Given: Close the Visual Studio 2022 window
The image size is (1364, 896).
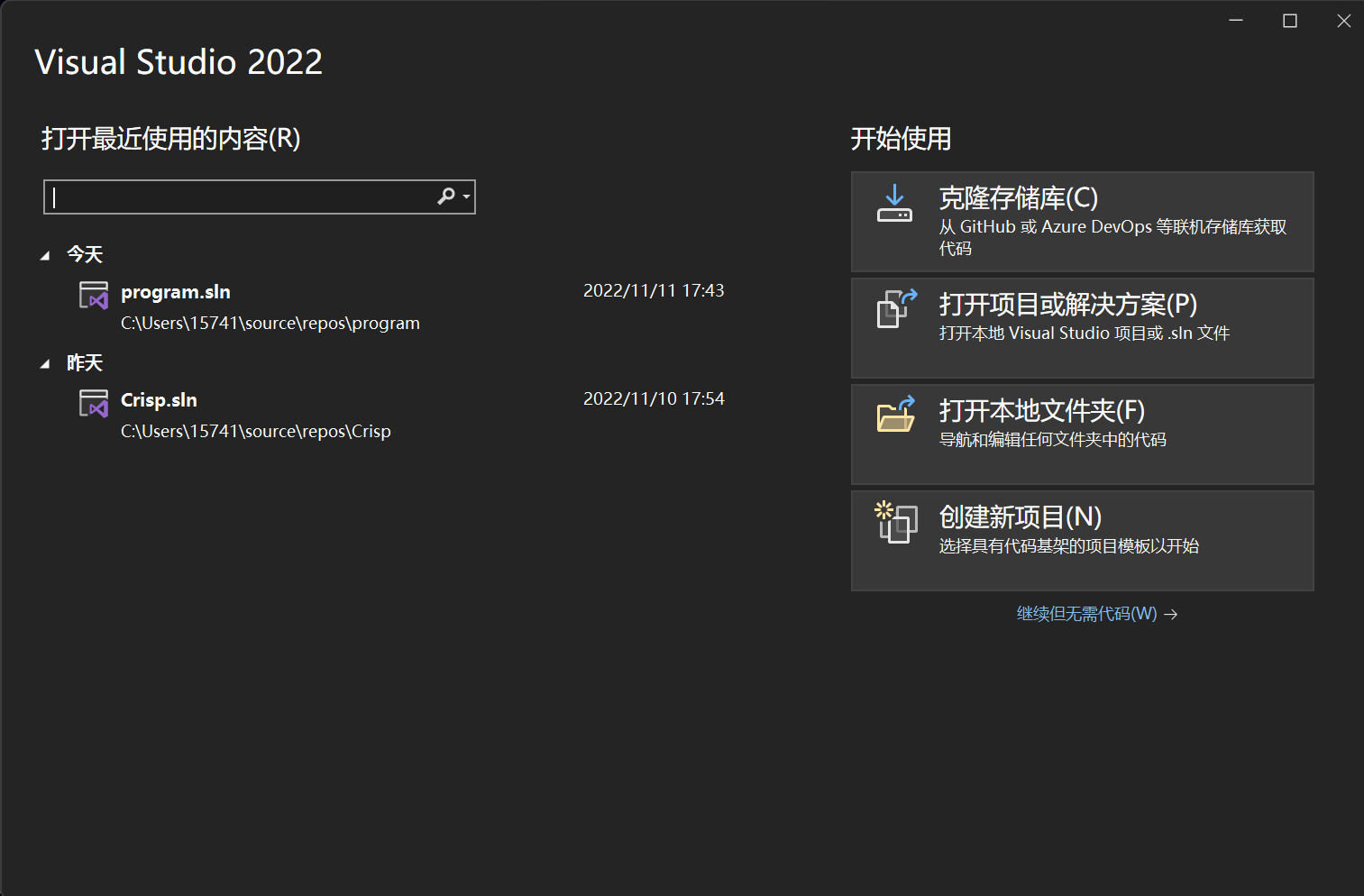Looking at the screenshot, I should click(1343, 20).
